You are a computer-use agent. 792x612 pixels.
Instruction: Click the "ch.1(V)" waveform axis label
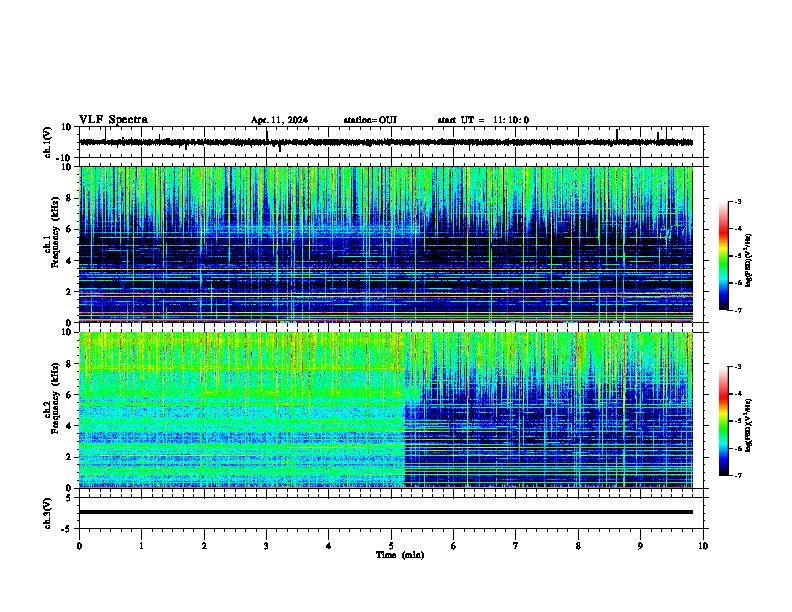pyautogui.click(x=47, y=142)
